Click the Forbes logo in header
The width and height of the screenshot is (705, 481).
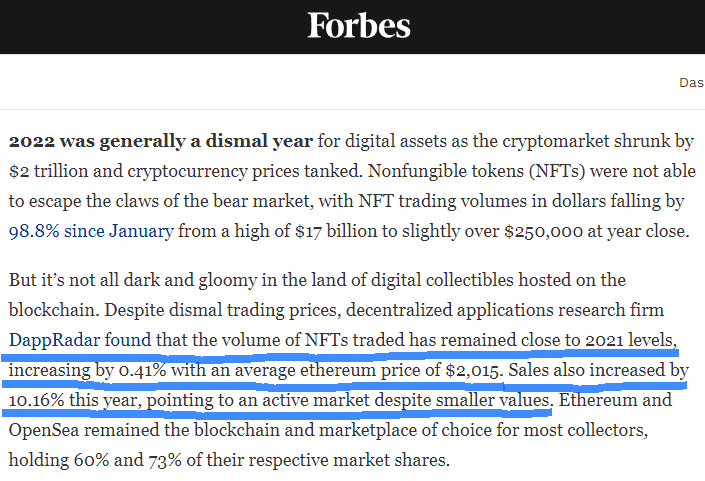tap(359, 26)
